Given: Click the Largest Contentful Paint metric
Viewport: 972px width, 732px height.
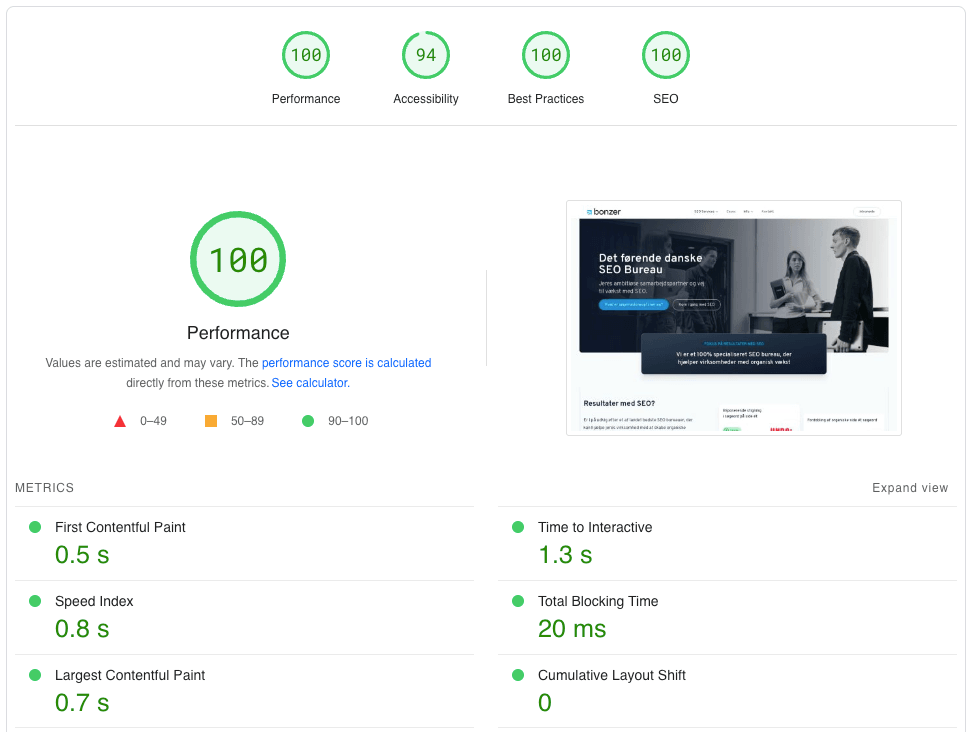Looking at the screenshot, I should pyautogui.click(x=130, y=675).
